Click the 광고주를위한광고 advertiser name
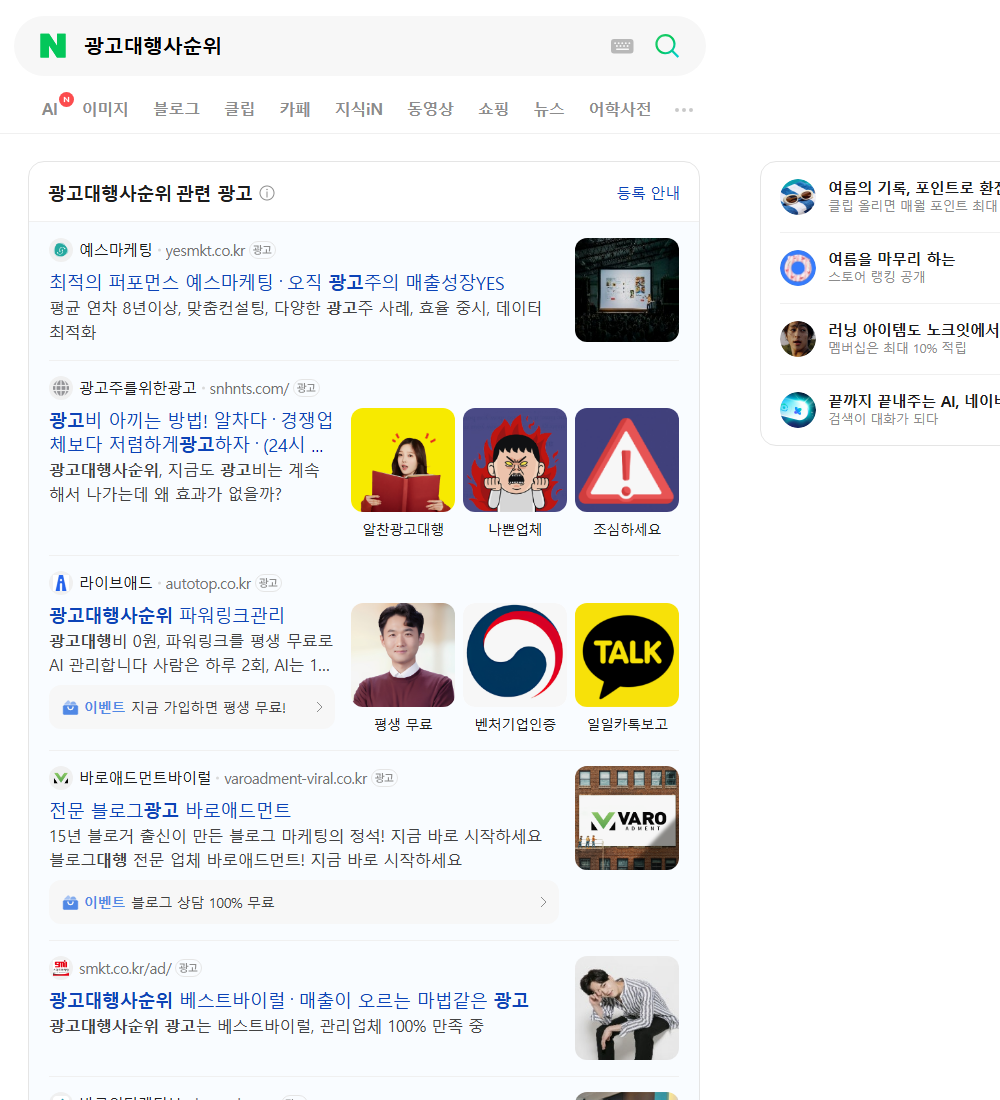The height and width of the screenshot is (1100, 1000). [x=138, y=388]
